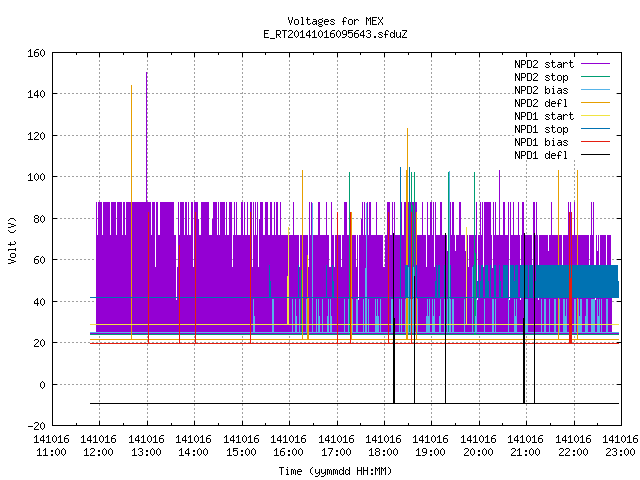Click the 15:00 x-axis time label
The height and width of the screenshot is (480, 640).
click(x=241, y=453)
